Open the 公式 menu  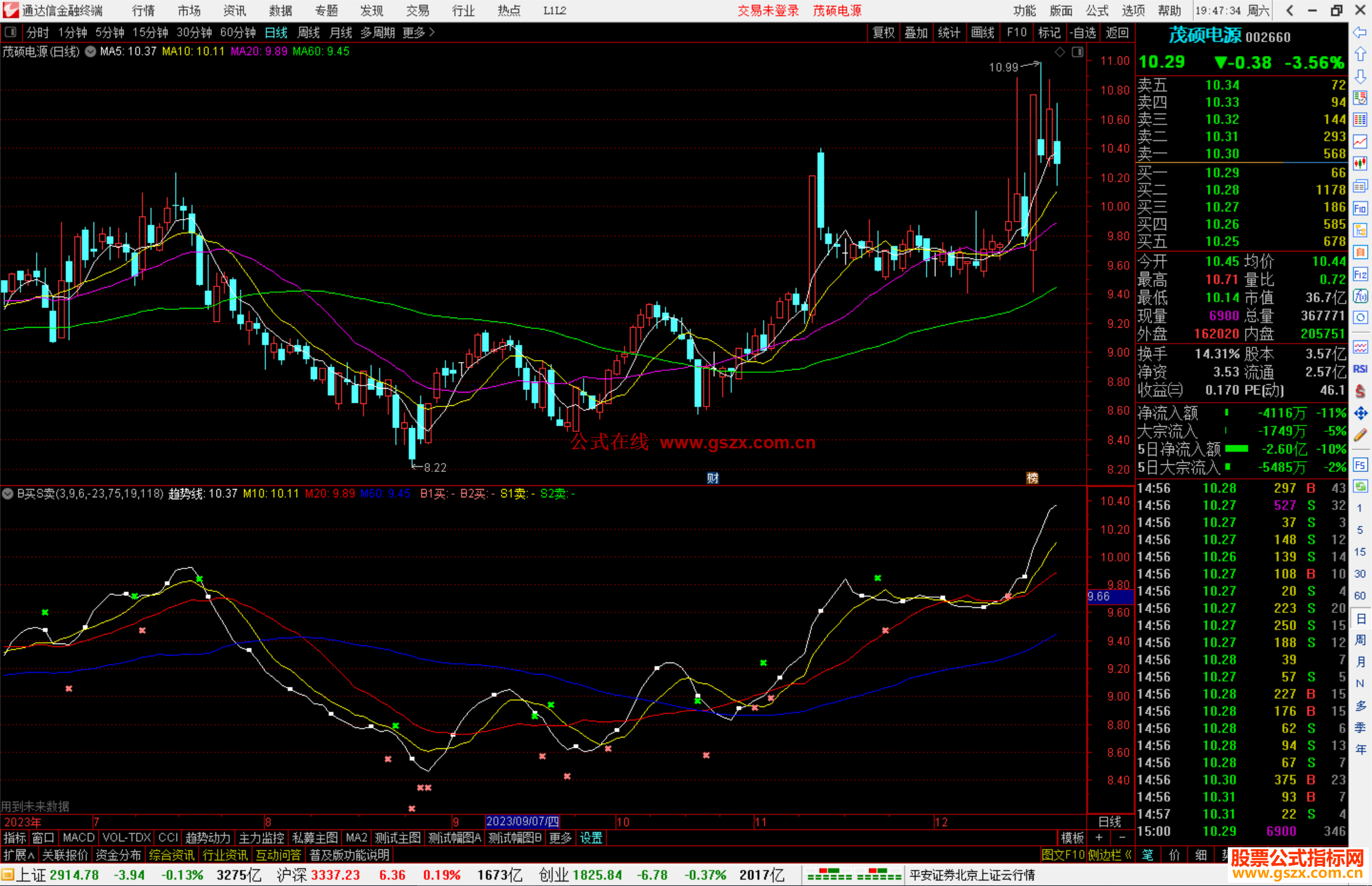click(x=1097, y=11)
